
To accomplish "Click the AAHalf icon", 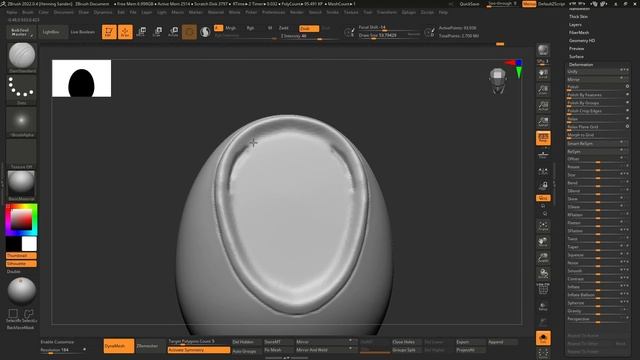I will [543, 122].
